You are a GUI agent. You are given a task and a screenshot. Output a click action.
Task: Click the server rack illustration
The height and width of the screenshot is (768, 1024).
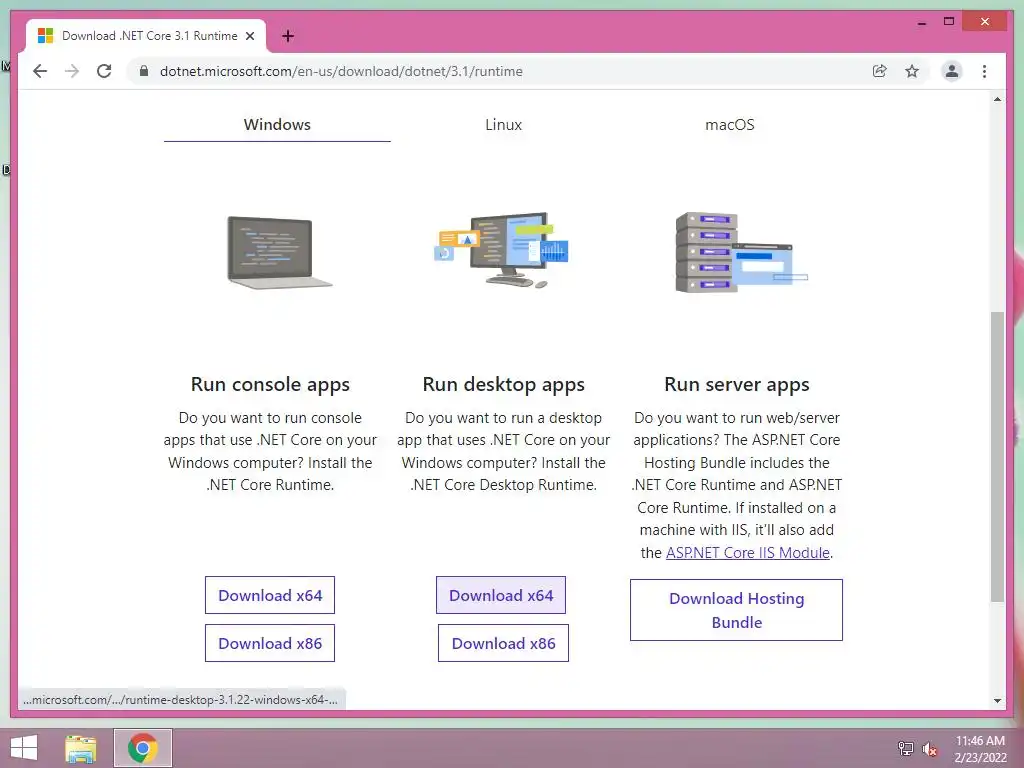[741, 252]
